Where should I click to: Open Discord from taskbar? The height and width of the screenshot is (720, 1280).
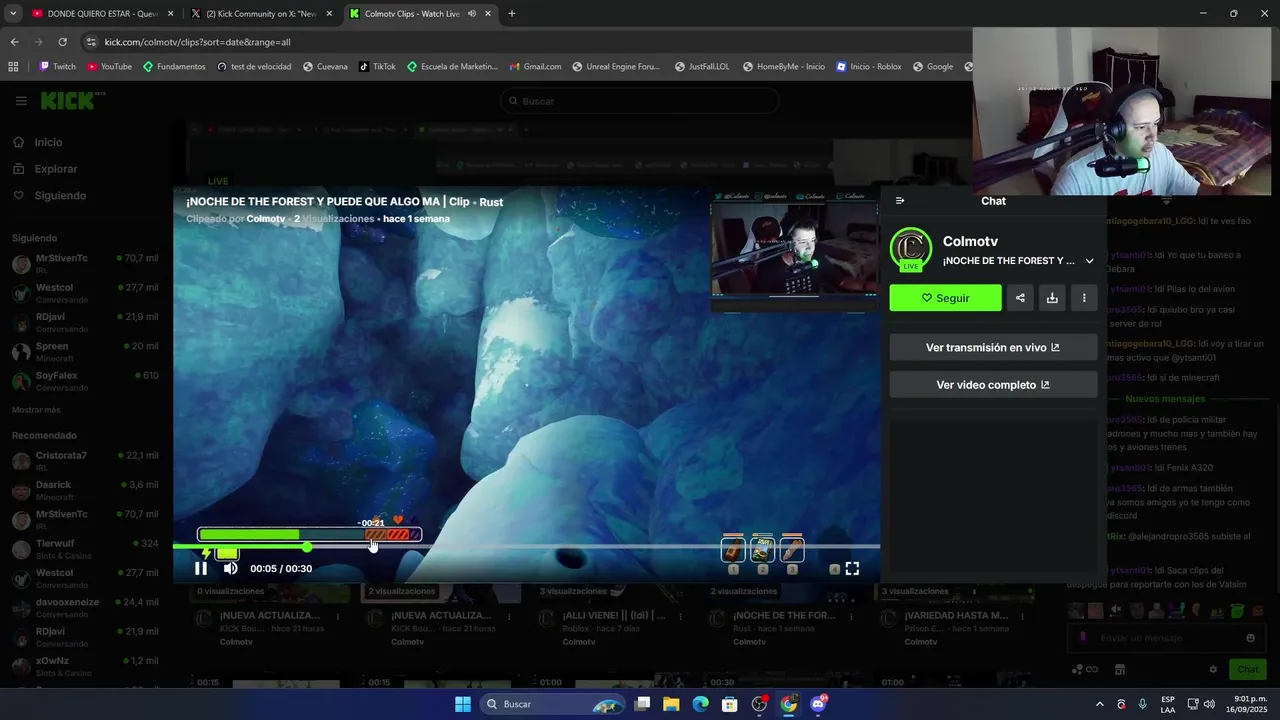(x=818, y=704)
